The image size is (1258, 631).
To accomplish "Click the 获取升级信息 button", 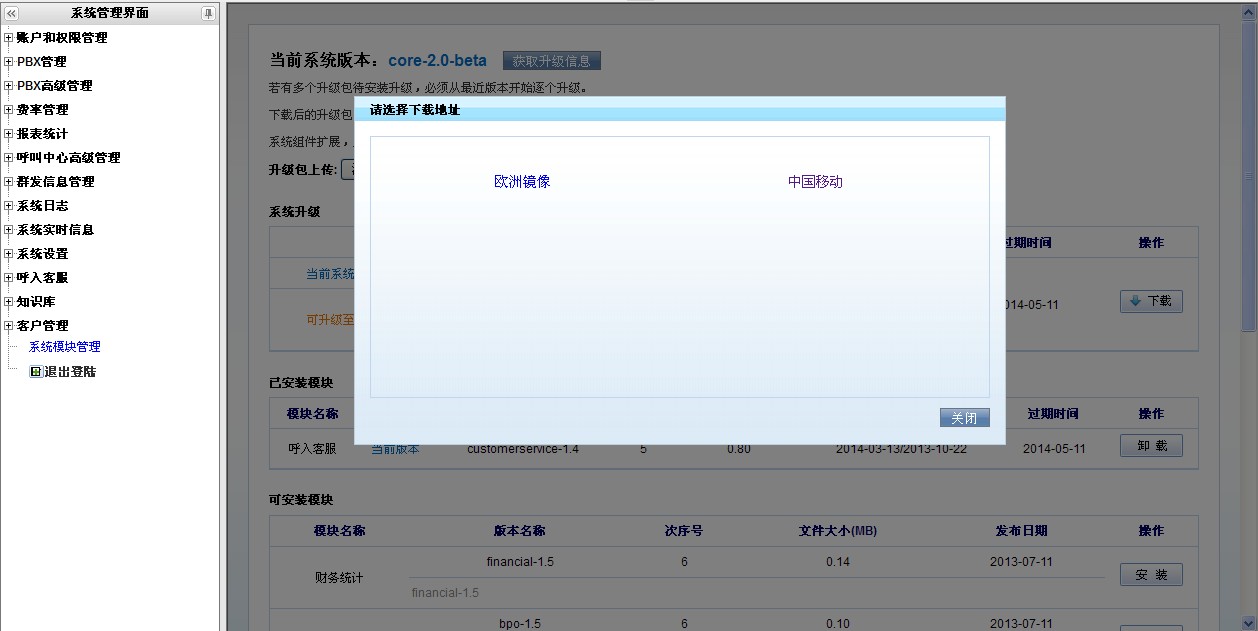I will click(551, 61).
